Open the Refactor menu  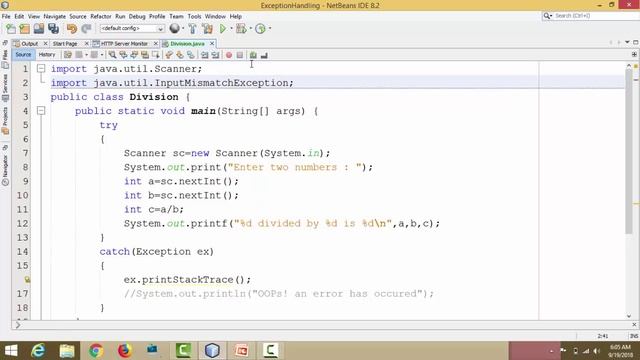coord(101,16)
